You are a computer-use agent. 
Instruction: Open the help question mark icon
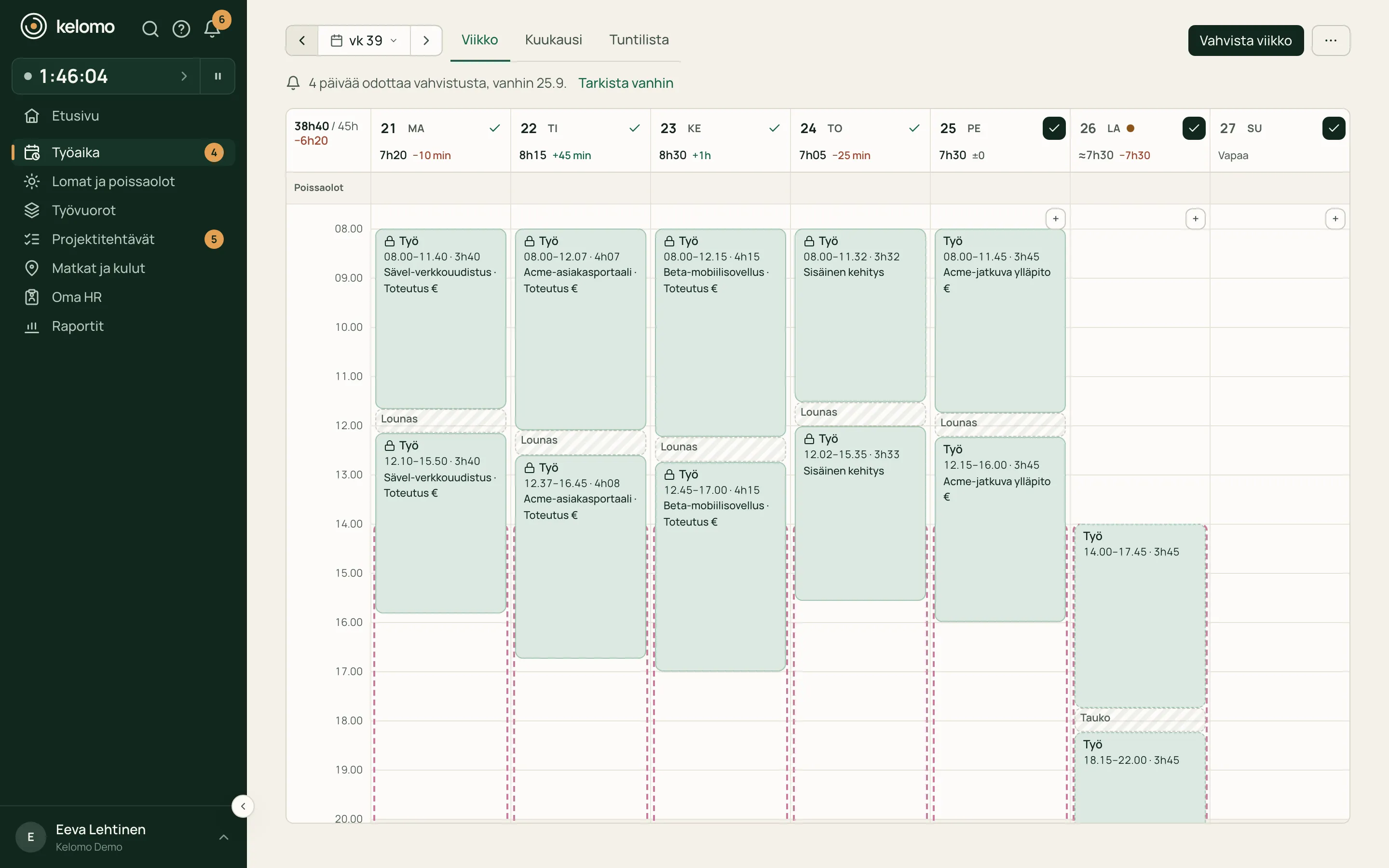click(x=181, y=29)
